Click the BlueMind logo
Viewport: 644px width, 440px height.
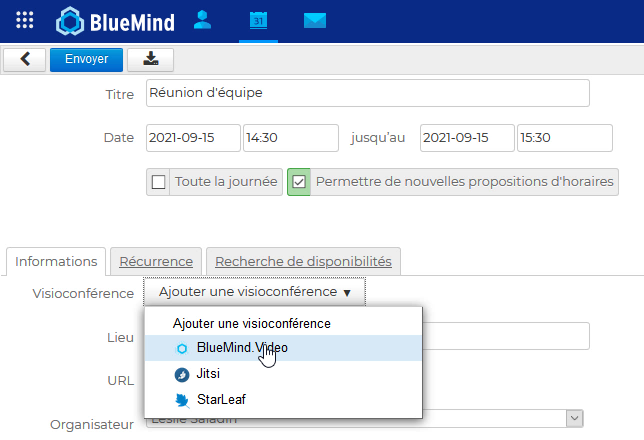pyautogui.click(x=115, y=20)
